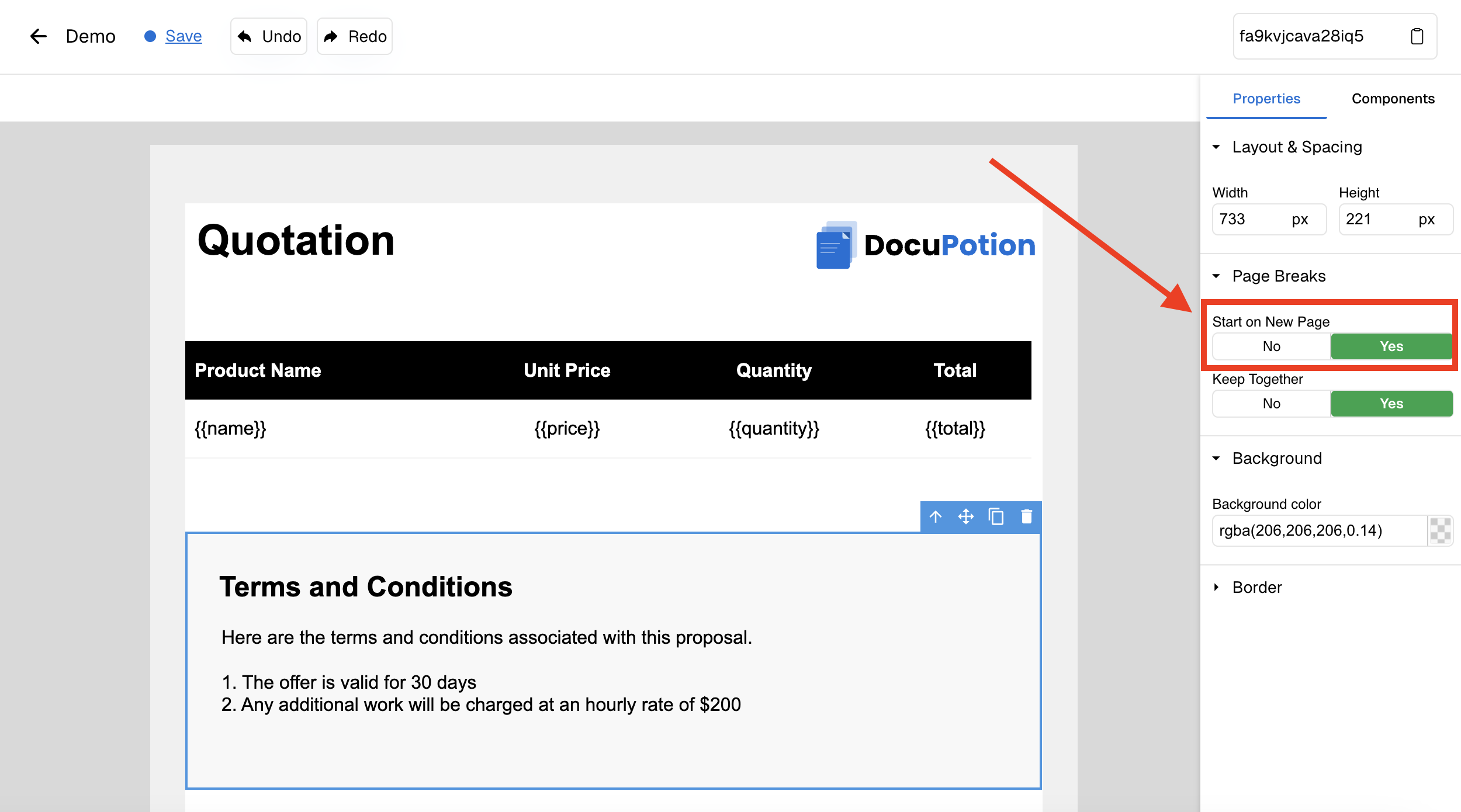Duplicate the selected Terms block
Image resolution: width=1461 pixels, height=812 pixels.
[996, 517]
